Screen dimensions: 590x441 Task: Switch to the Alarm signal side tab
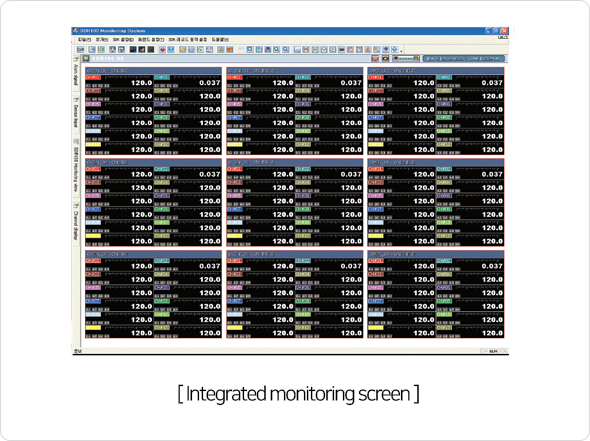click(x=76, y=74)
